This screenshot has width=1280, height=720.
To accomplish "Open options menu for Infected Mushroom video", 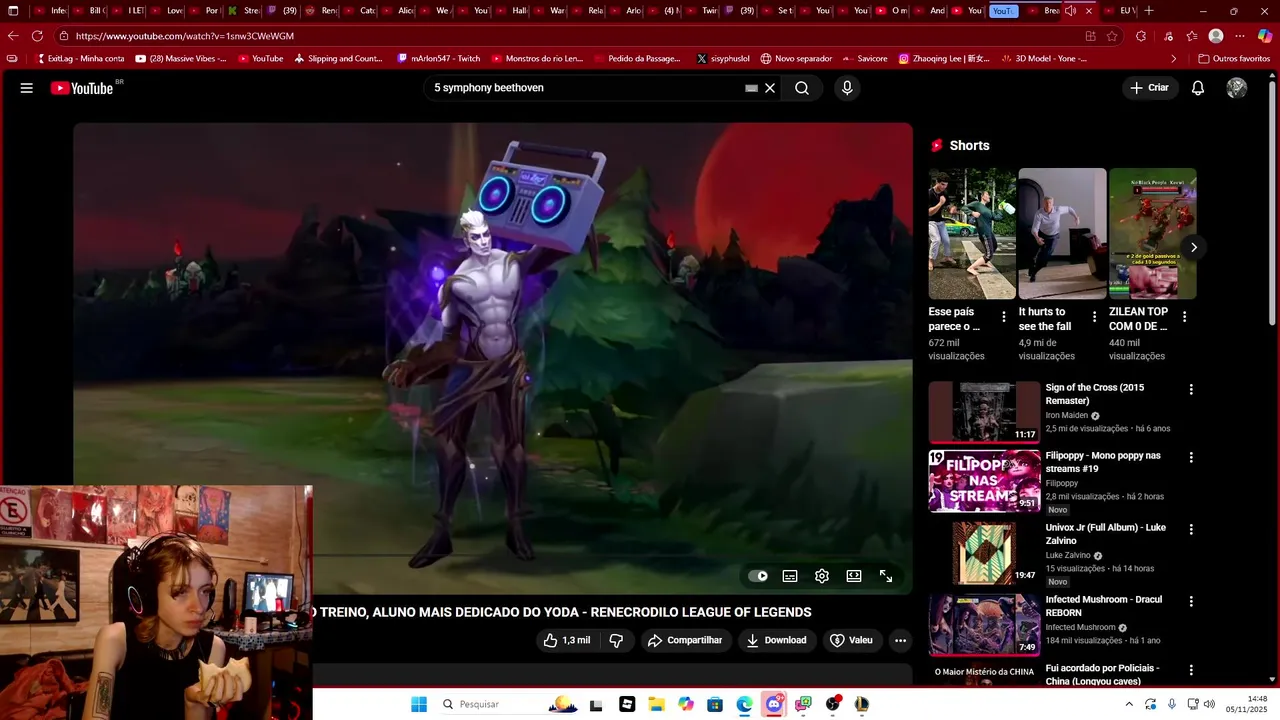I will pos(1190,601).
